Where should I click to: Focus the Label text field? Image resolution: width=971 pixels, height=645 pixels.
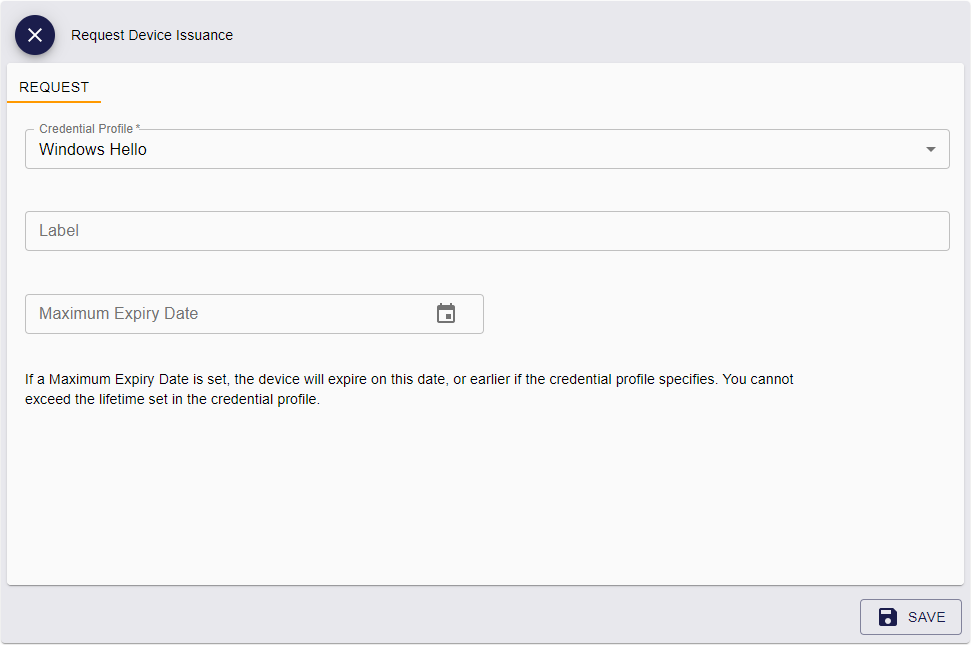click(x=487, y=231)
